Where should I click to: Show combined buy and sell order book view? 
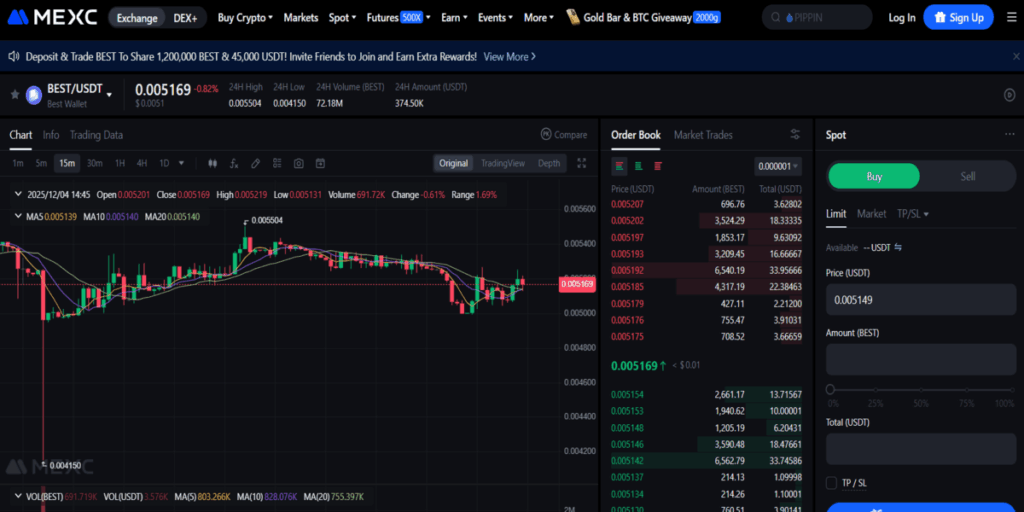pos(620,166)
